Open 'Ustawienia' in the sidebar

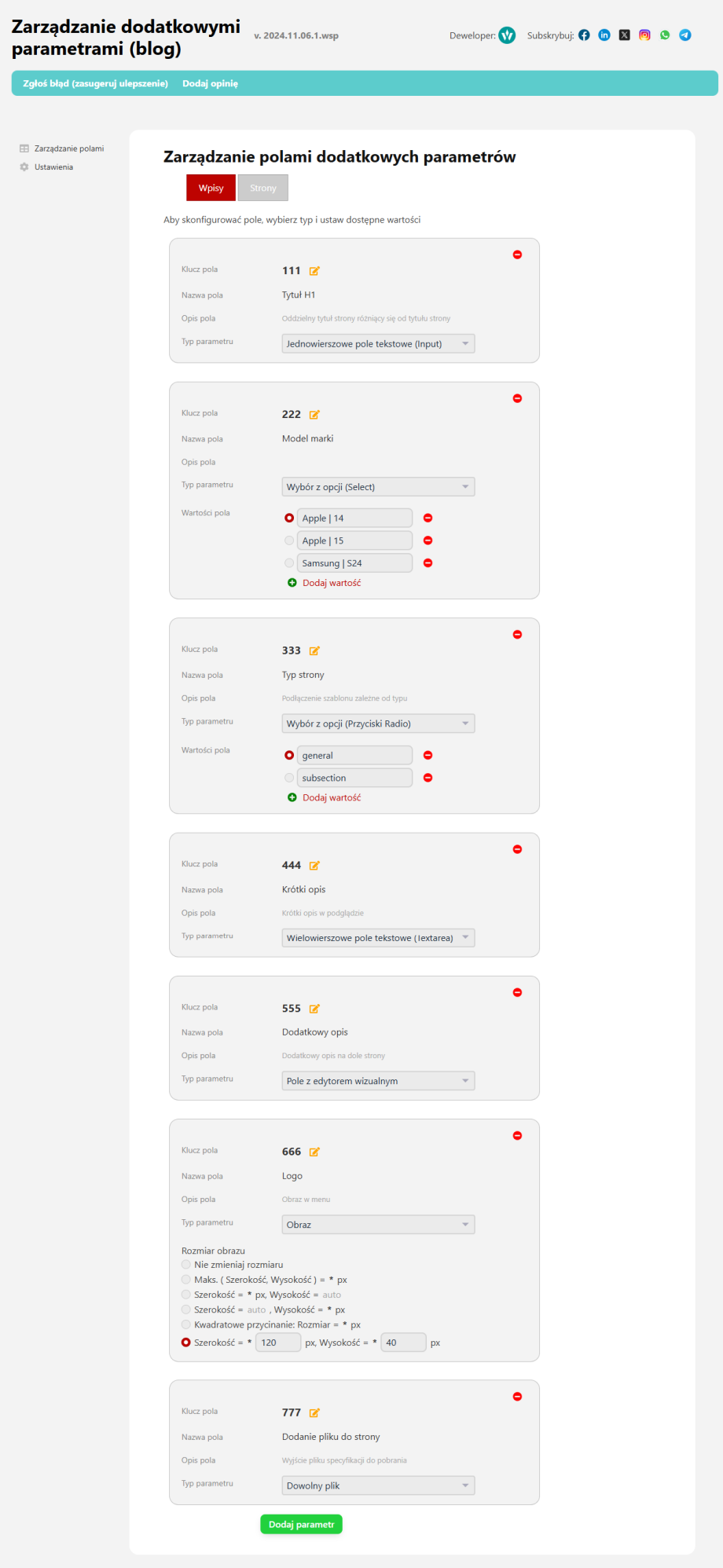(x=53, y=167)
